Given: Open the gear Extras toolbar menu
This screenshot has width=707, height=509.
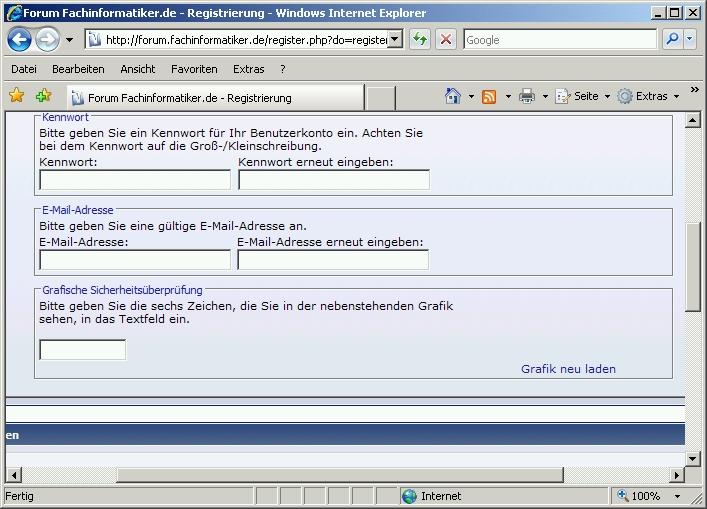Looking at the screenshot, I should (648, 96).
